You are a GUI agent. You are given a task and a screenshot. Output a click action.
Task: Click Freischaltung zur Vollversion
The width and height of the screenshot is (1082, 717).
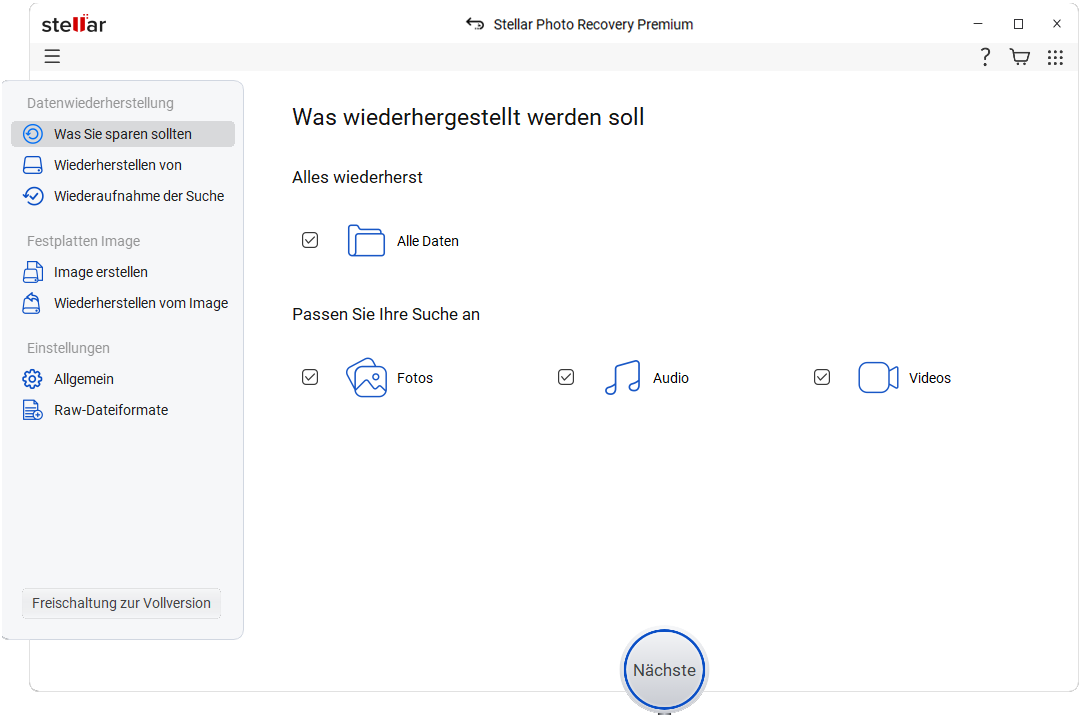pos(120,603)
